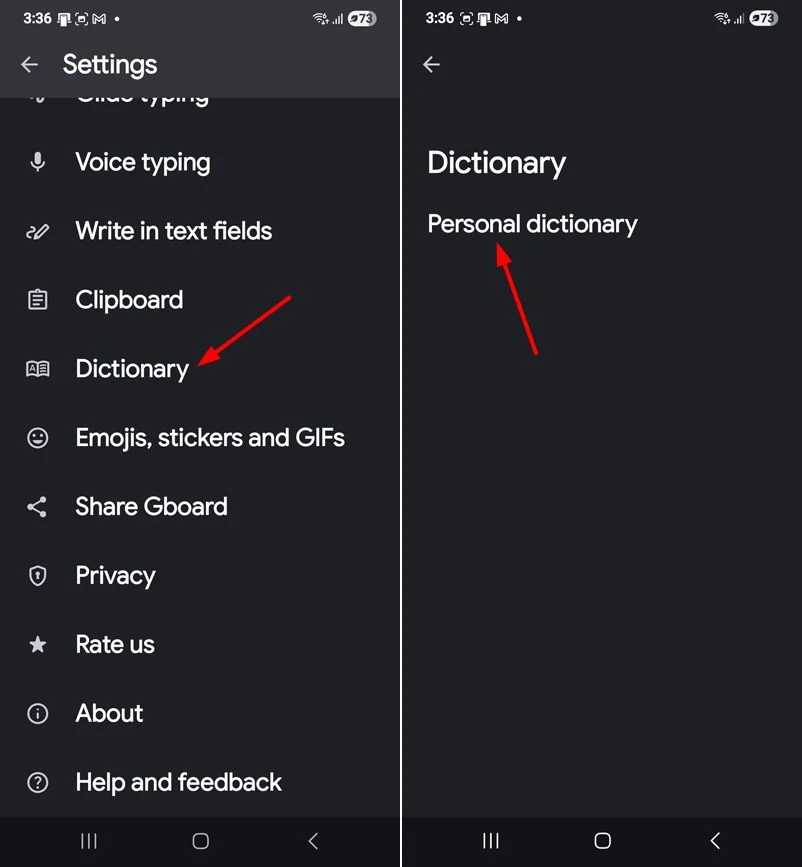Tap the Privacy shield icon
This screenshot has width=802, height=867.
[38, 576]
